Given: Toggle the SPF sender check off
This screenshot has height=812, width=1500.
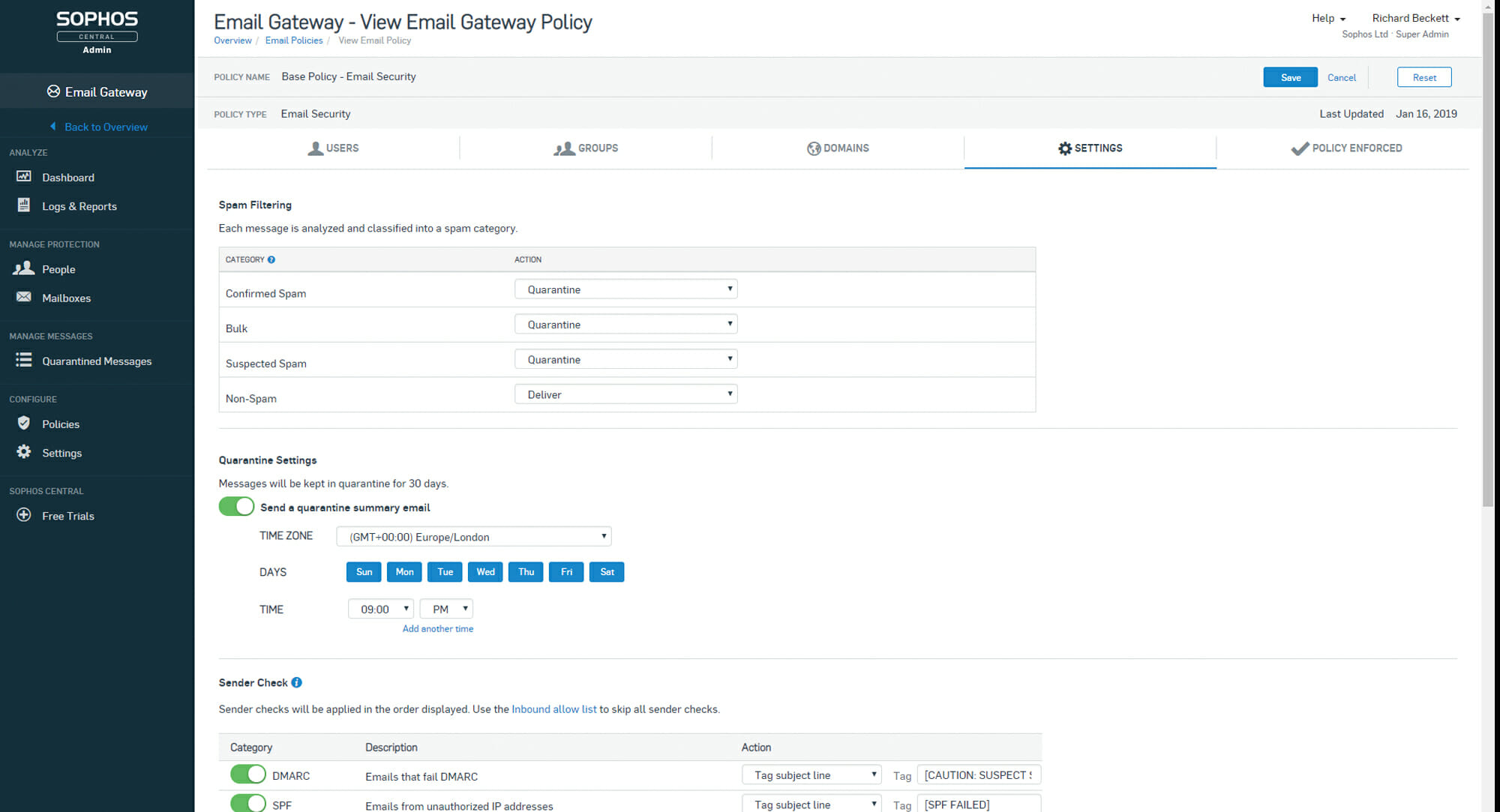Looking at the screenshot, I should pos(247,803).
